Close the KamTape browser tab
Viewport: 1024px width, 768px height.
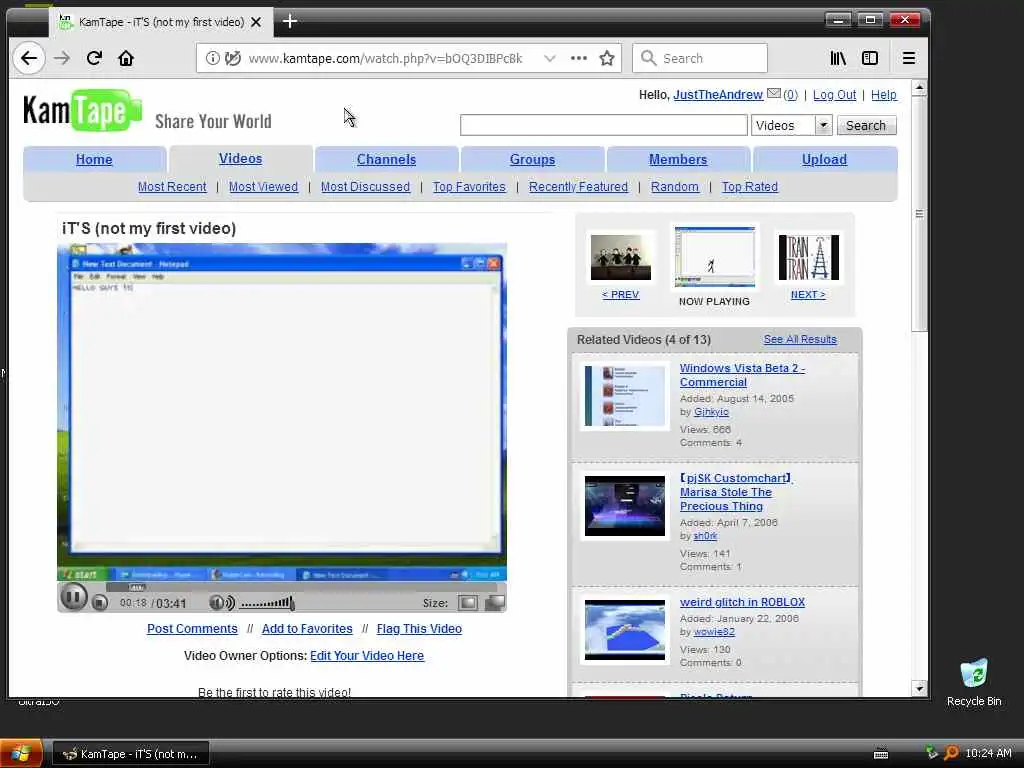tap(256, 22)
